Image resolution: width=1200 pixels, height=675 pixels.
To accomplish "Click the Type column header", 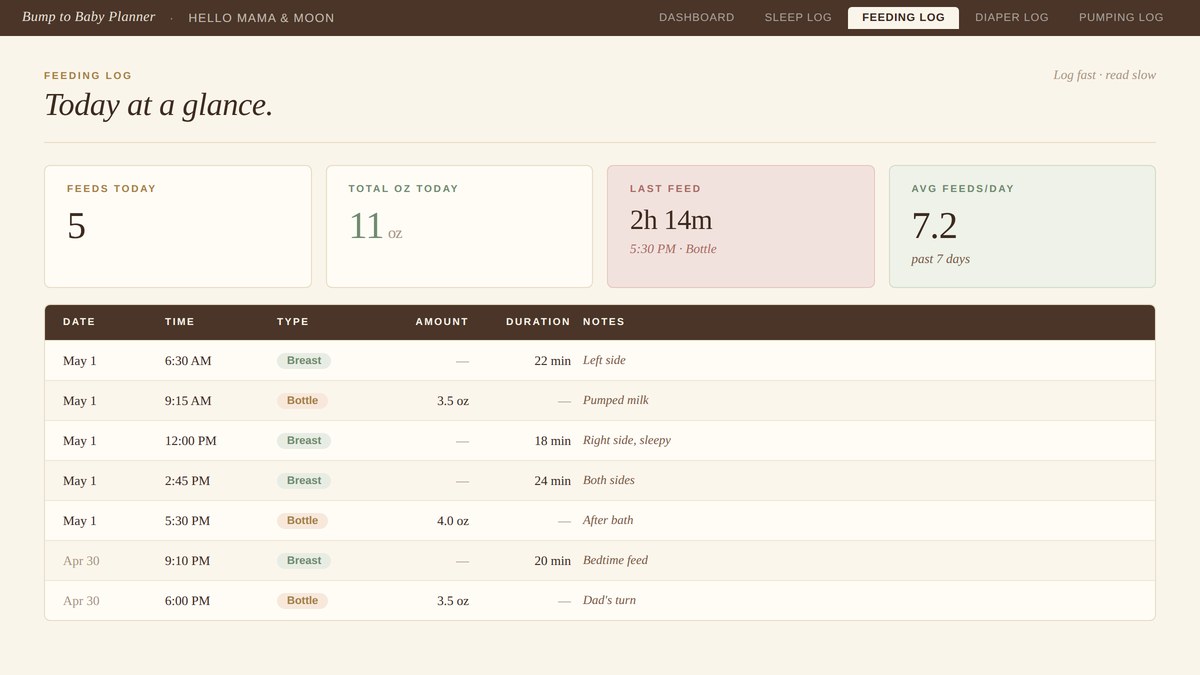I will (x=293, y=322).
